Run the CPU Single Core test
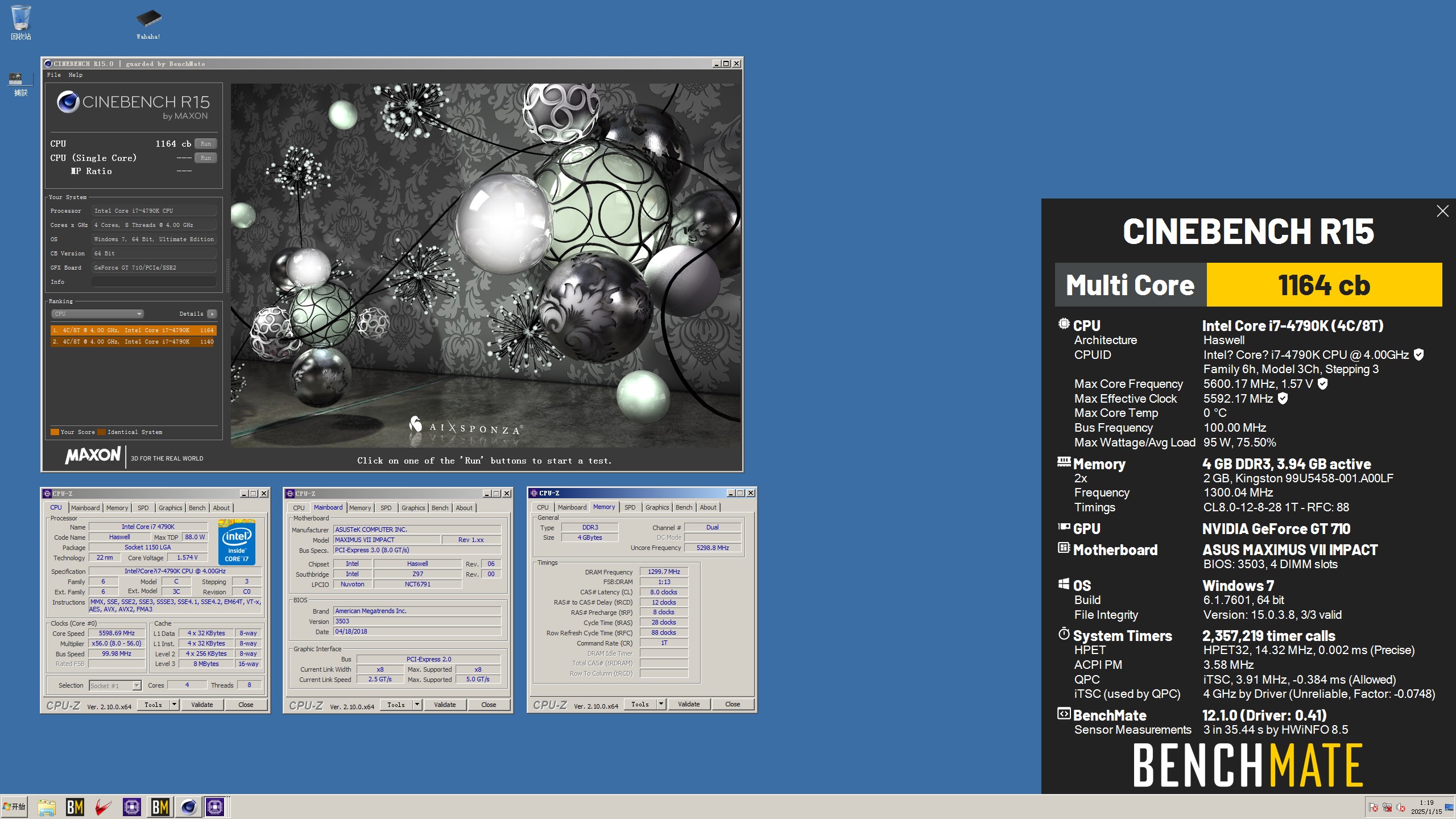 pyautogui.click(x=206, y=158)
